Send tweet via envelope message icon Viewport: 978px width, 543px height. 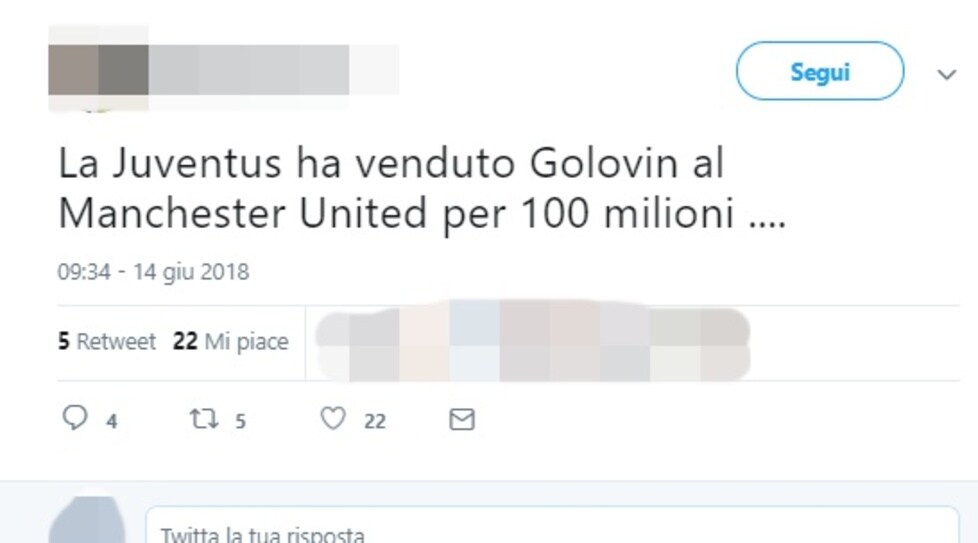click(462, 420)
